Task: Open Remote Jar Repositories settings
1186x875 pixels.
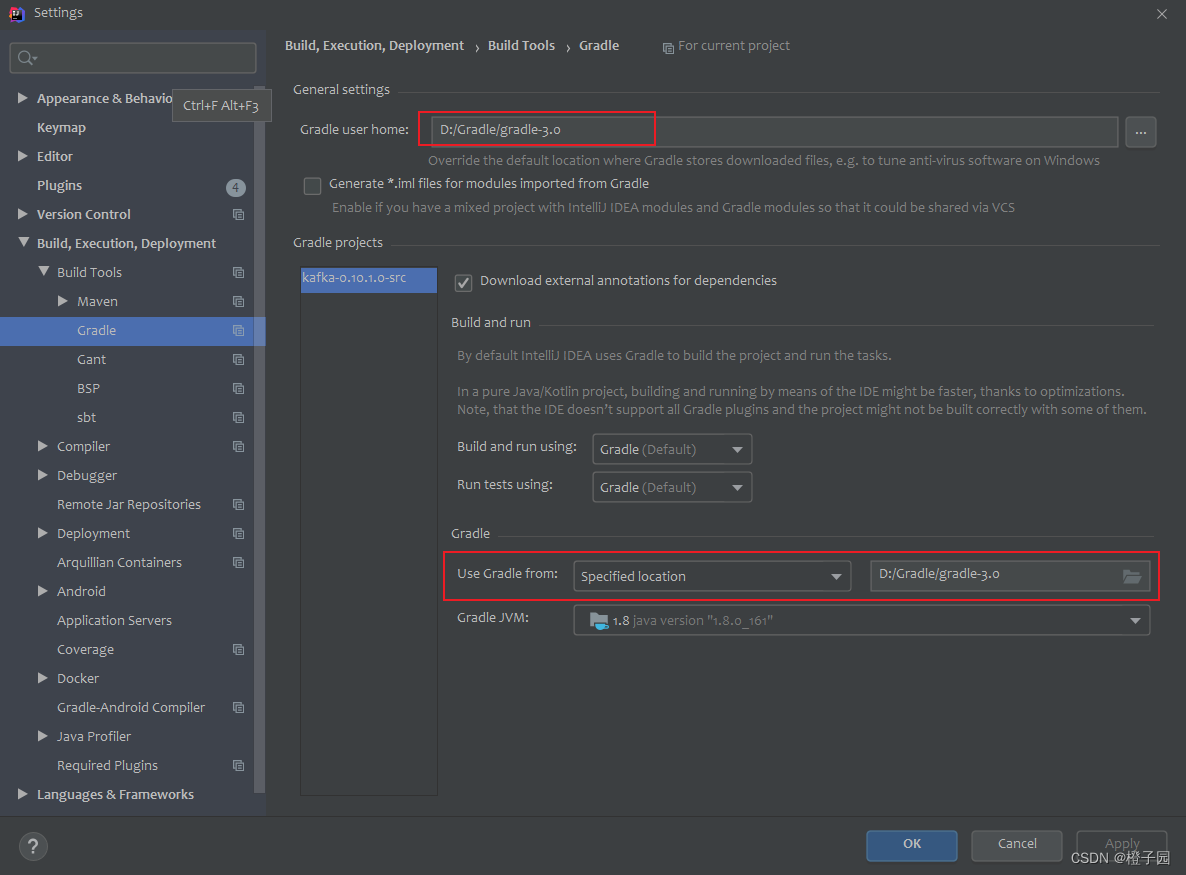Action: [x=129, y=504]
